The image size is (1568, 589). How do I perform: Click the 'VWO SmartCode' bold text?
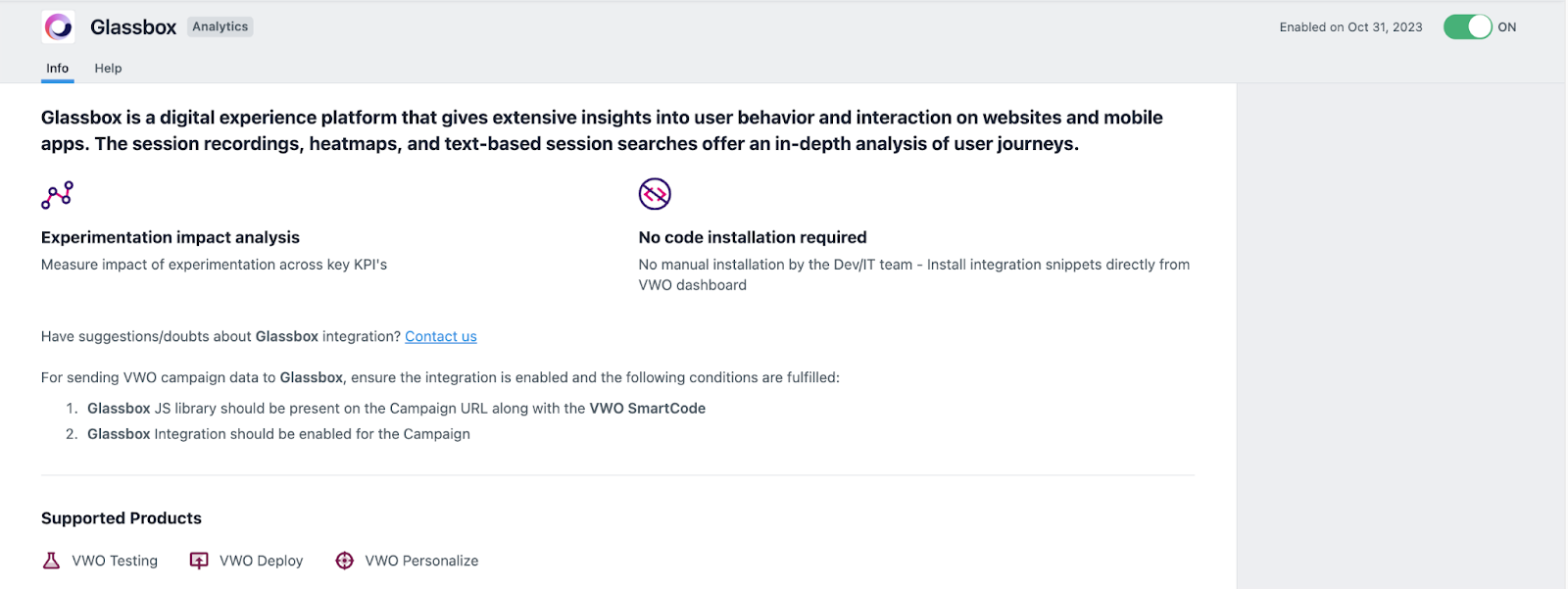[x=648, y=409]
